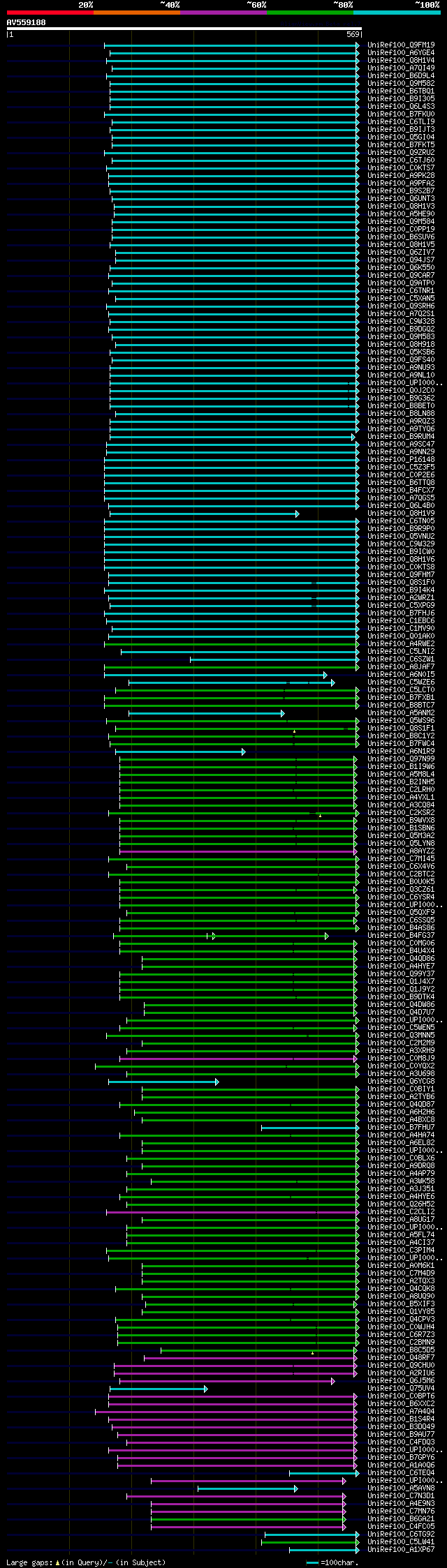Image resolution: width=447 pixels, height=1568 pixels.
Task: Click the label UniRef100_C6TG92
Action: pyautogui.click(x=401, y=1535)
